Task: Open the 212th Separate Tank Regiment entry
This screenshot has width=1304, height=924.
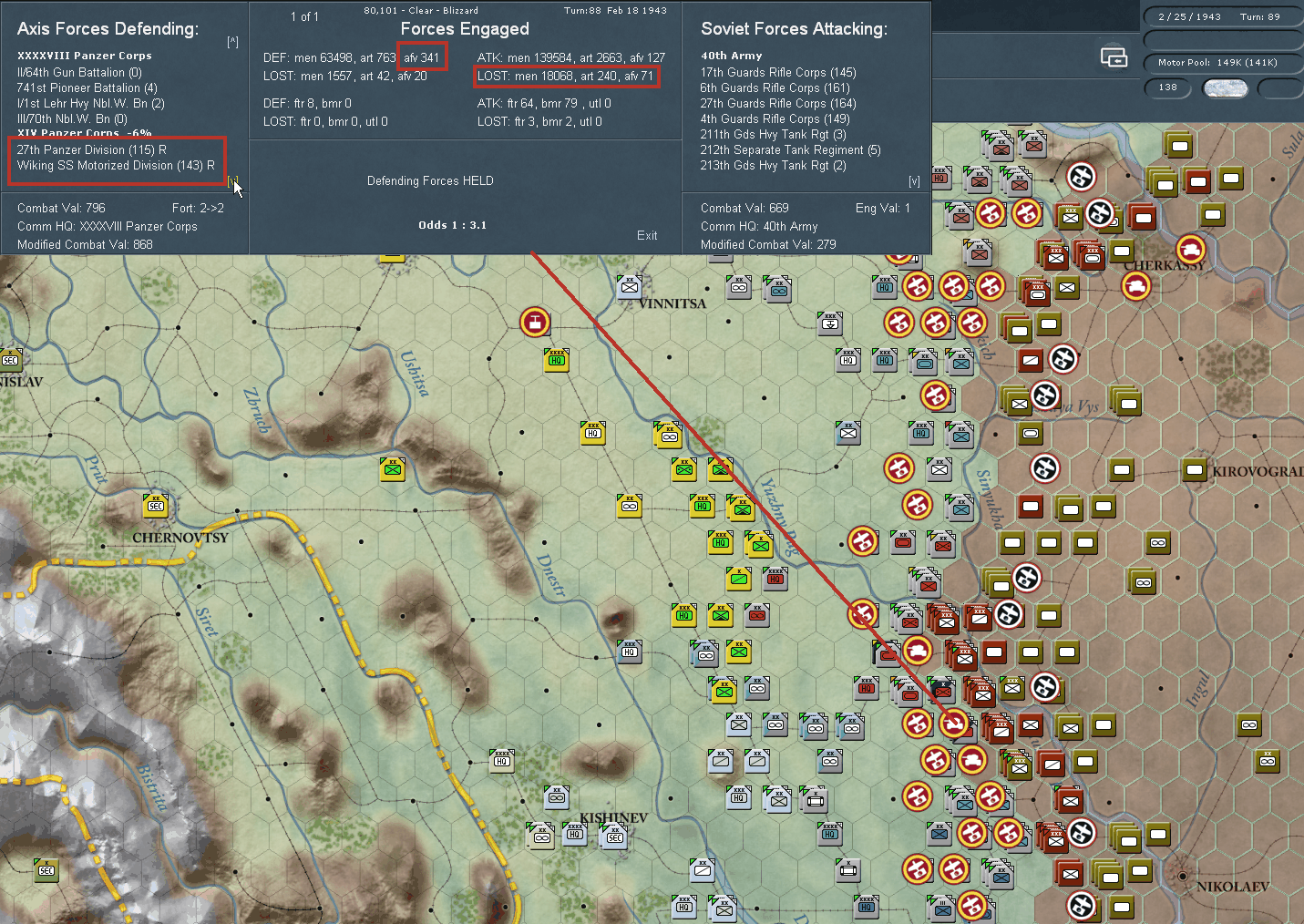Action: coord(790,149)
